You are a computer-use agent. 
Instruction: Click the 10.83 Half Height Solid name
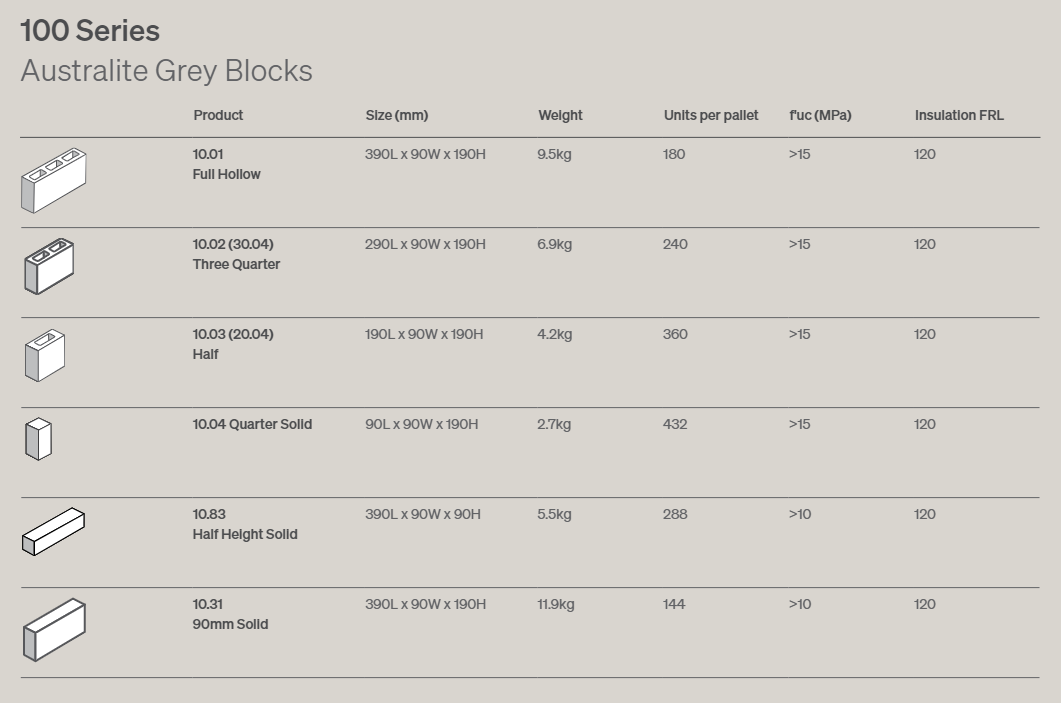click(245, 524)
